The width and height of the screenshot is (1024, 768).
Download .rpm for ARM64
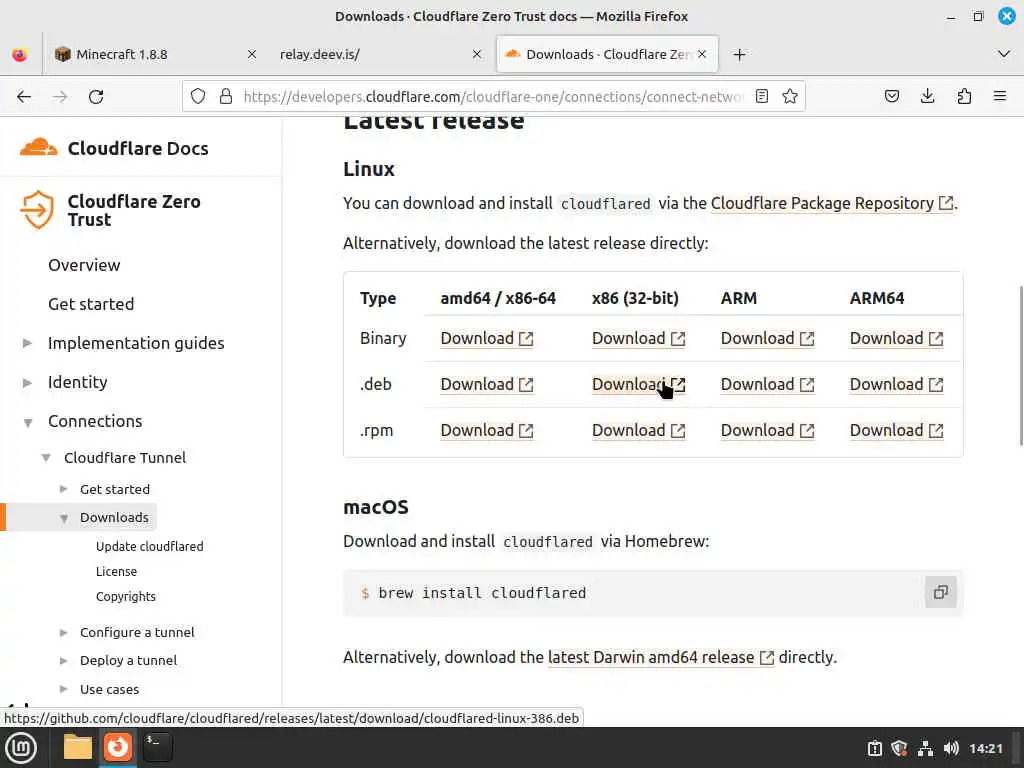896,430
